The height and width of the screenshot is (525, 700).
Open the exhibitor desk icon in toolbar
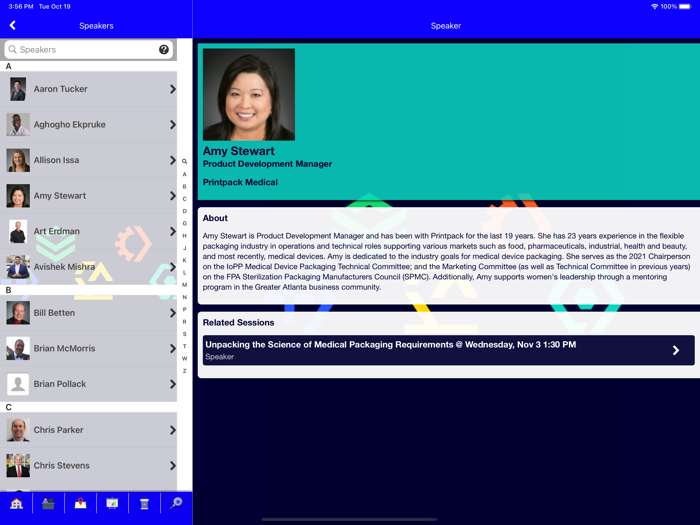[x=48, y=504]
